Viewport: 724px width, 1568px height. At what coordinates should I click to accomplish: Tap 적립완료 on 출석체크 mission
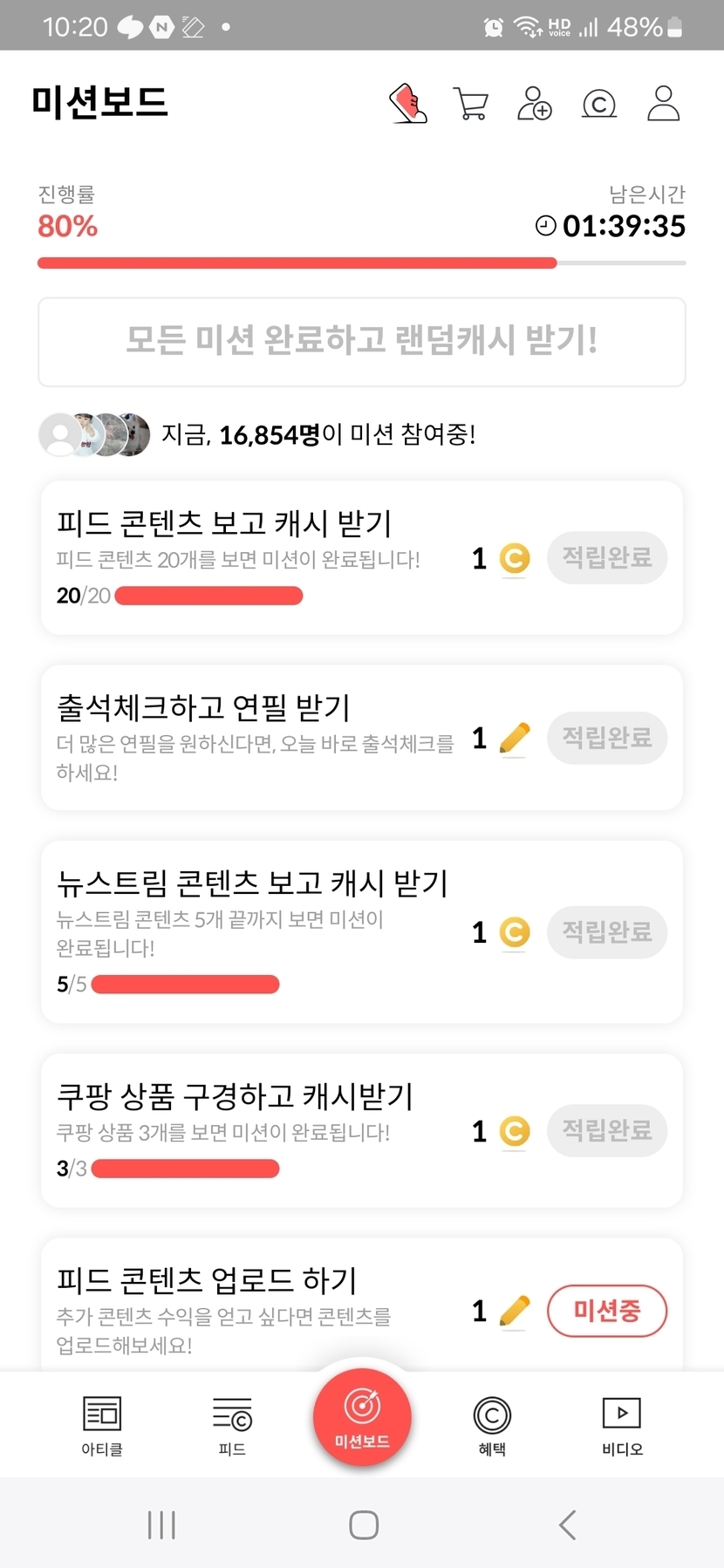click(x=607, y=739)
